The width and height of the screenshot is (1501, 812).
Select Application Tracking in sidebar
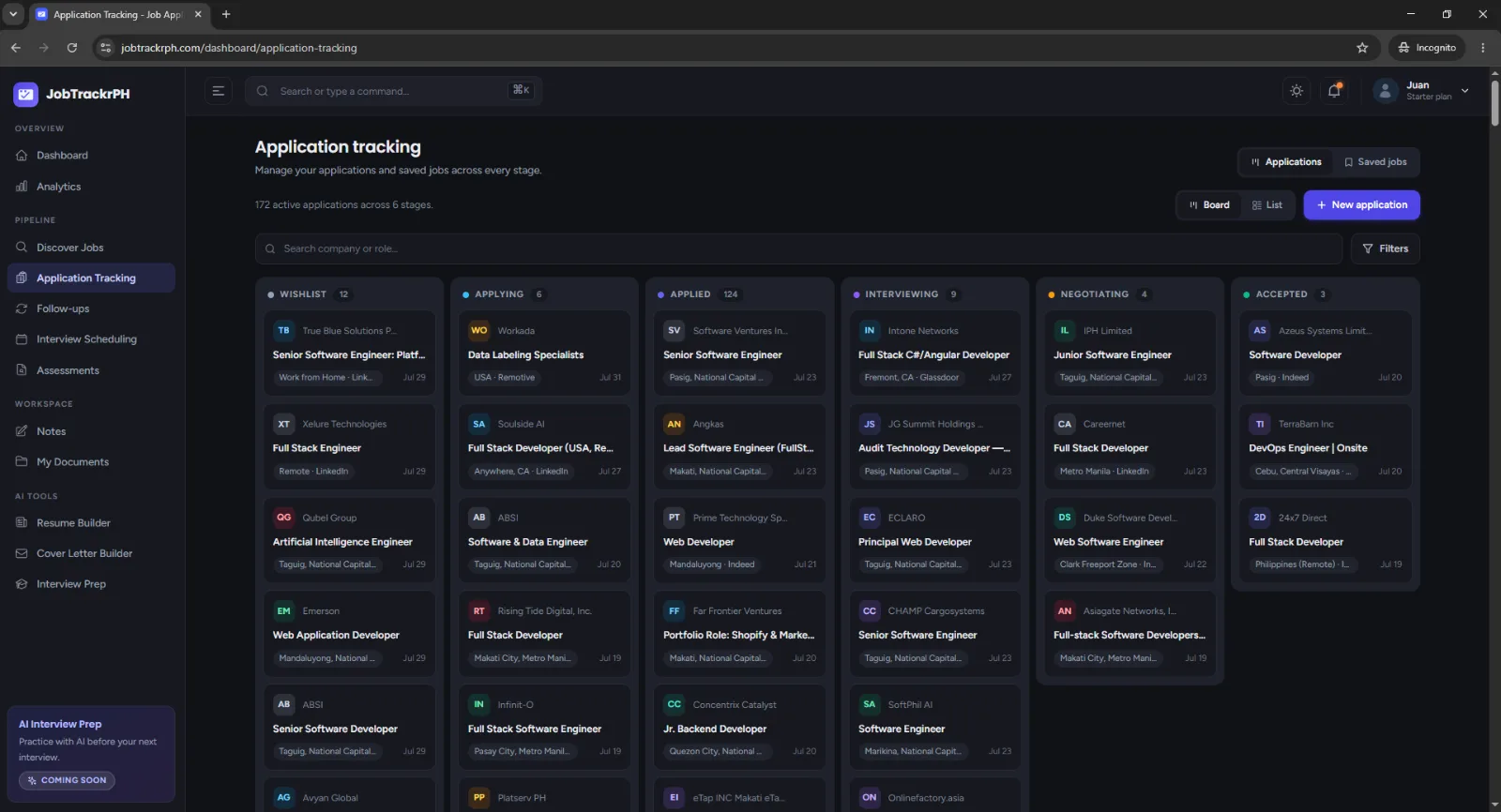tap(90, 278)
